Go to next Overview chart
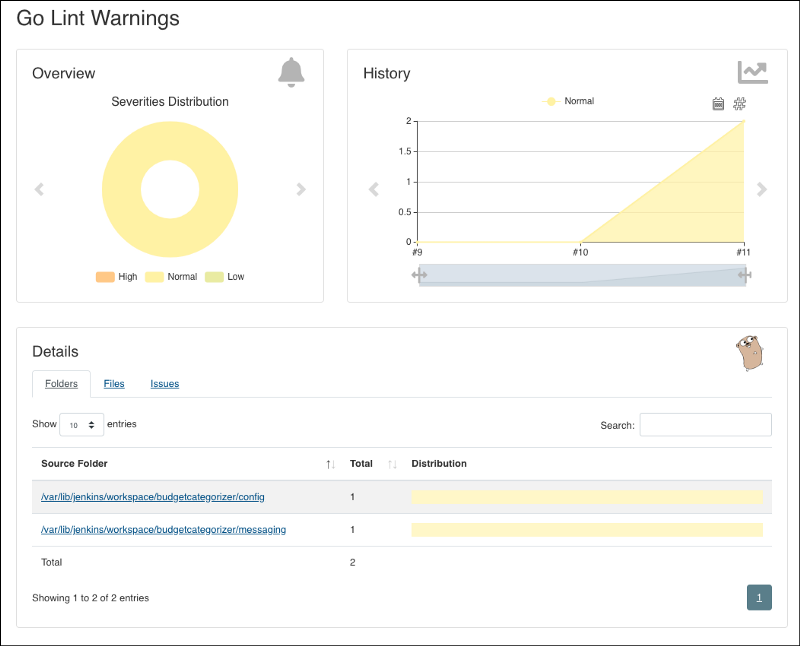This screenshot has width=800, height=646. coord(301,189)
